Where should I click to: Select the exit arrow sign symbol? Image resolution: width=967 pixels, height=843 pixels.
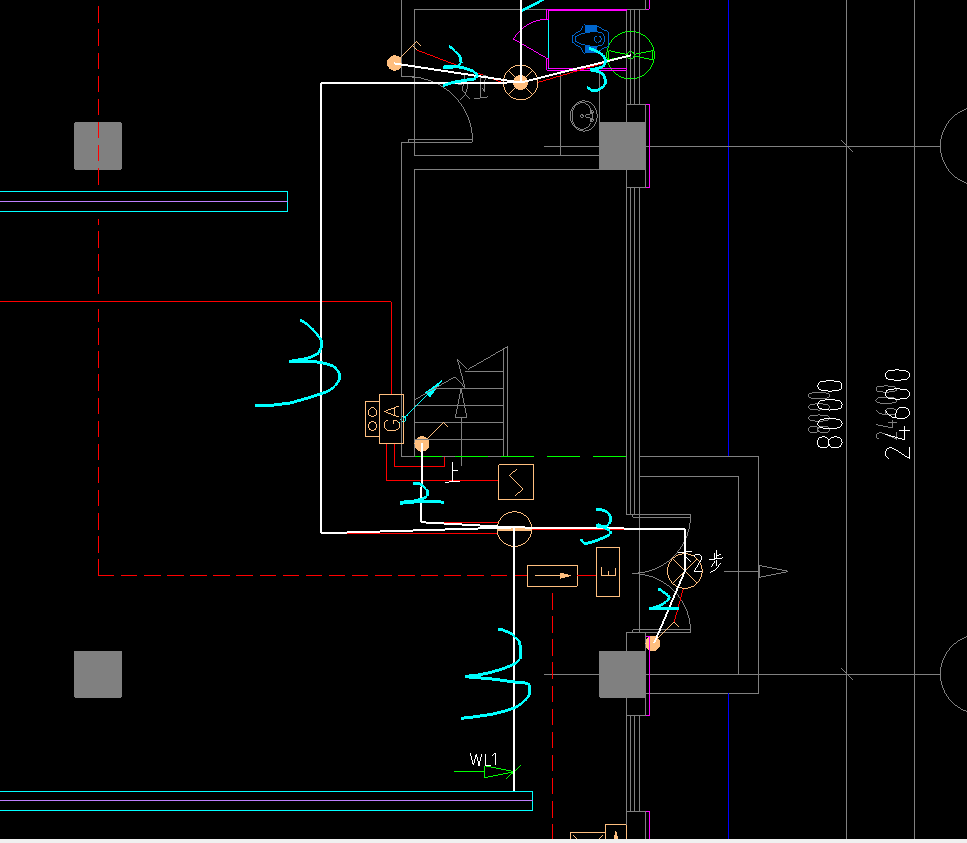point(552,575)
